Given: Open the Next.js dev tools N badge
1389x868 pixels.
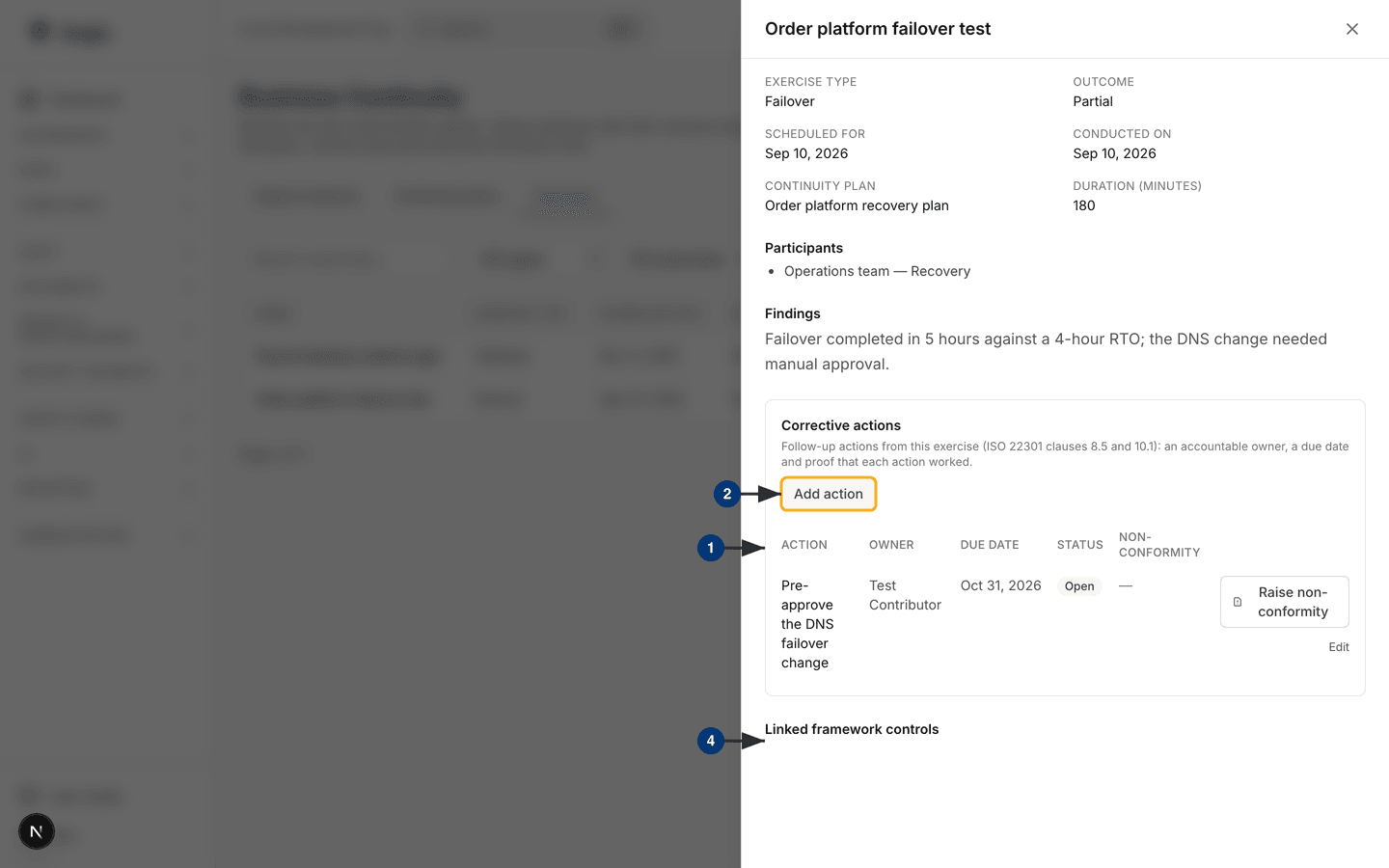Looking at the screenshot, I should pos(37,831).
